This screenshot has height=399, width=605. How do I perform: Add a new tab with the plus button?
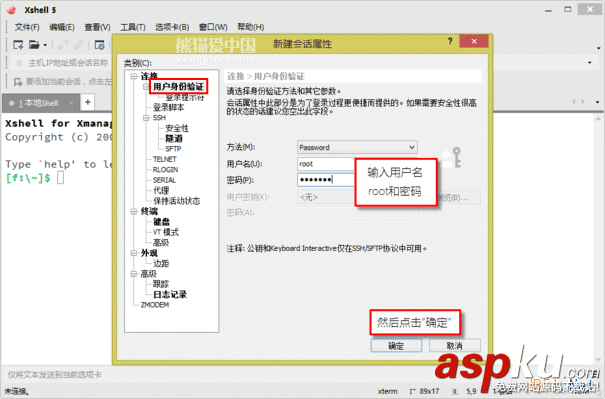click(x=88, y=102)
